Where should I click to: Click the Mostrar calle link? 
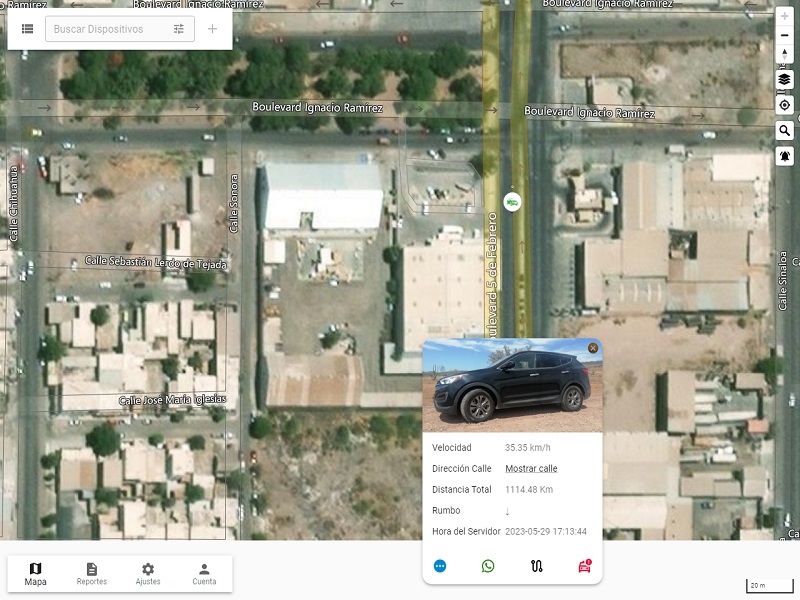tap(531, 468)
